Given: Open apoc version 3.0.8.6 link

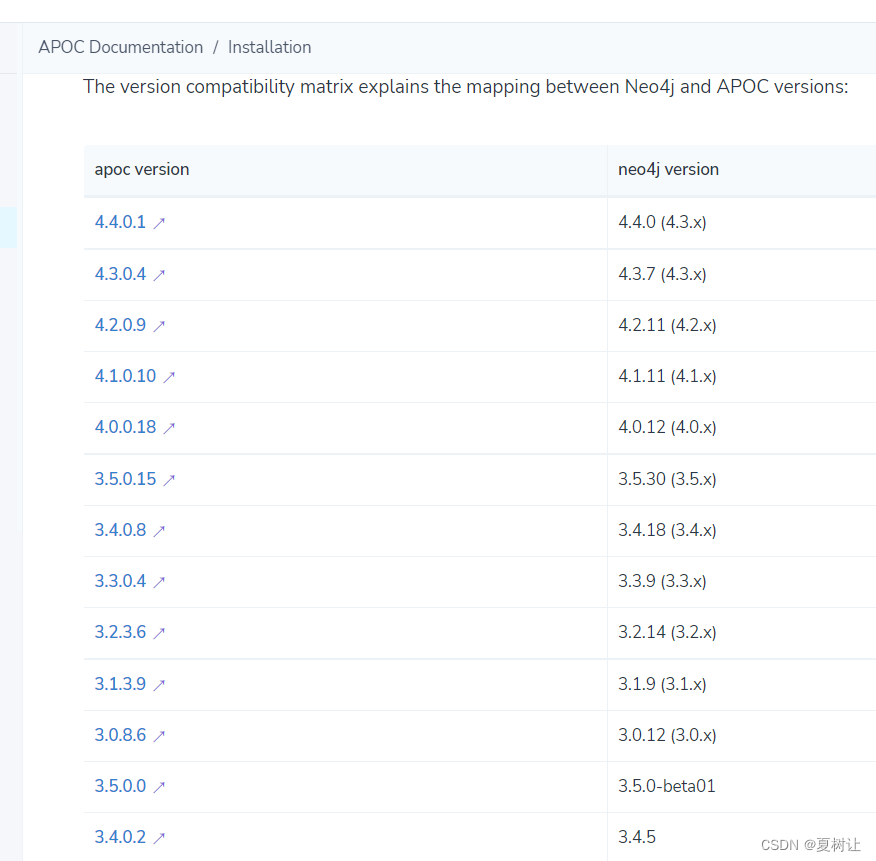Looking at the screenshot, I should [x=120, y=735].
